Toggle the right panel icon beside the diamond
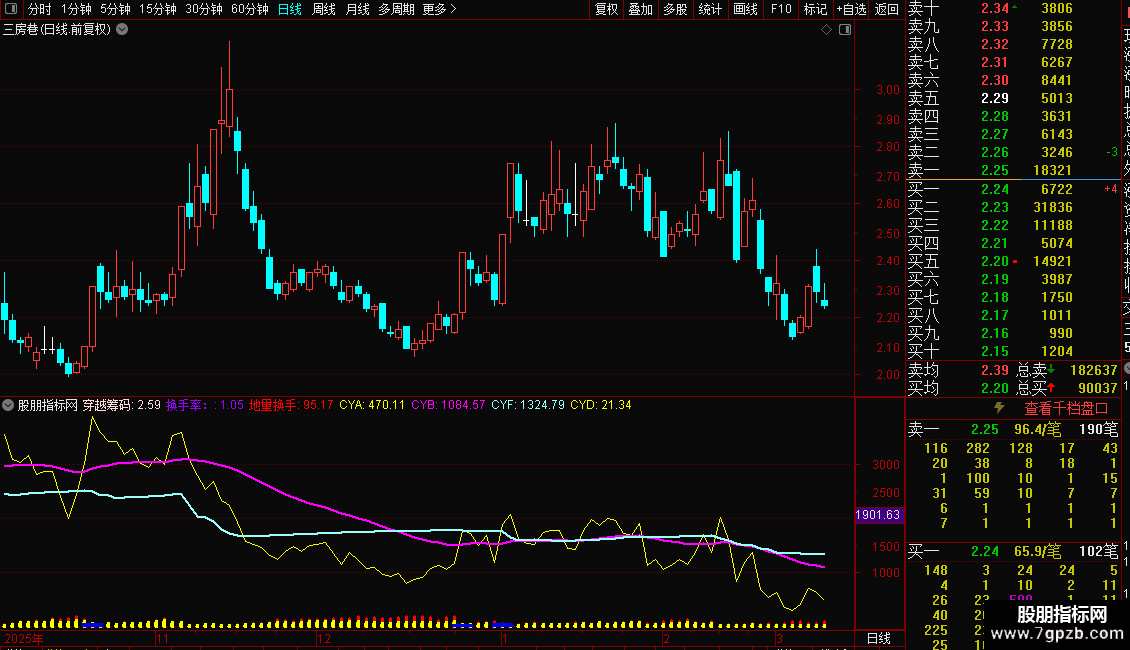 (x=844, y=30)
